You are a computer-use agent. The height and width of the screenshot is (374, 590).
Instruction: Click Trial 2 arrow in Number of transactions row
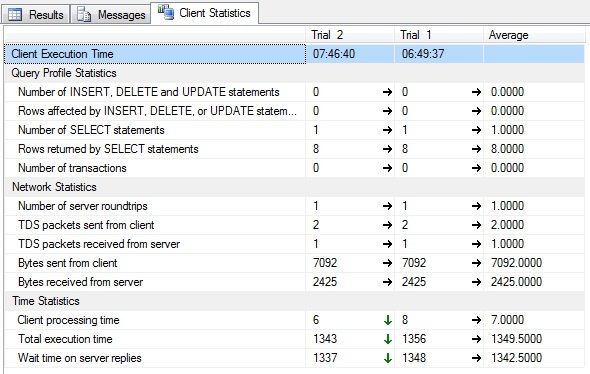(388, 168)
